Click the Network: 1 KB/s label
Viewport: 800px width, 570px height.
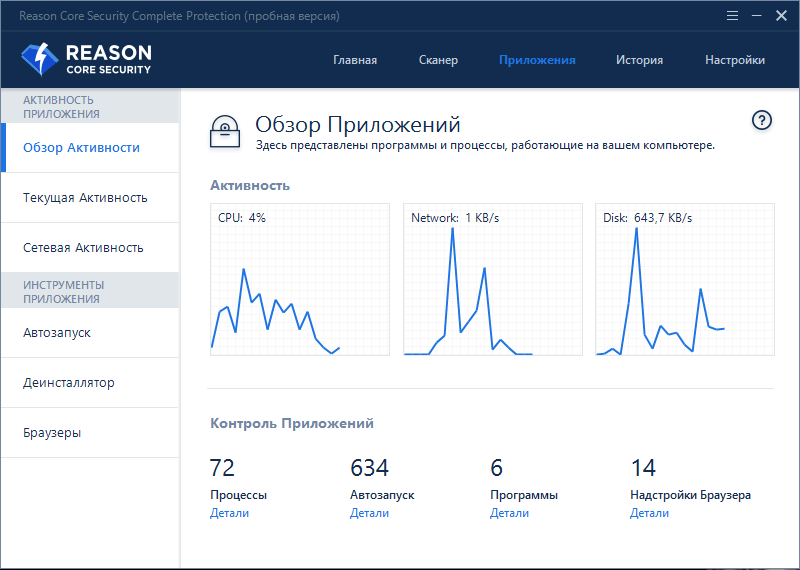click(455, 218)
